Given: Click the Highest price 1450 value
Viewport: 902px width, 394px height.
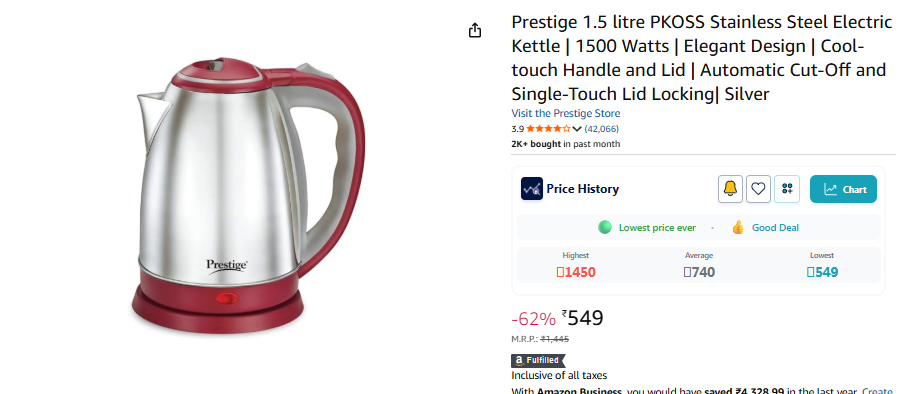Looking at the screenshot, I should 576,272.
